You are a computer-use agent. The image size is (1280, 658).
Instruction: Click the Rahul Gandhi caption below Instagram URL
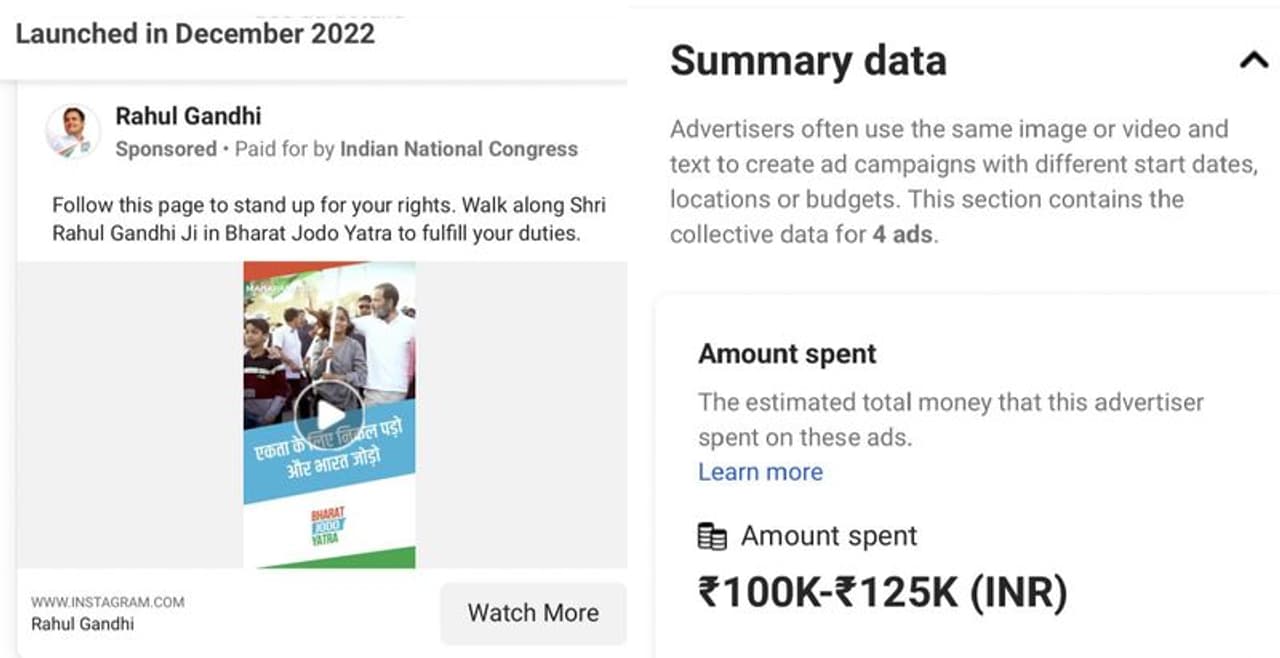pos(82,624)
